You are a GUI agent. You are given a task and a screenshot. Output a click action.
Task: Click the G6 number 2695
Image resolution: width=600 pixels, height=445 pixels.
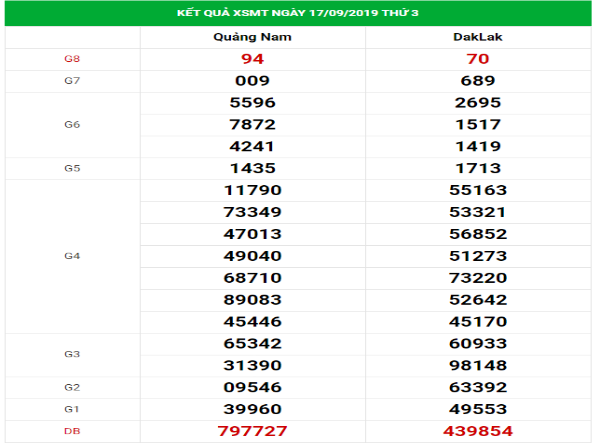point(478,103)
